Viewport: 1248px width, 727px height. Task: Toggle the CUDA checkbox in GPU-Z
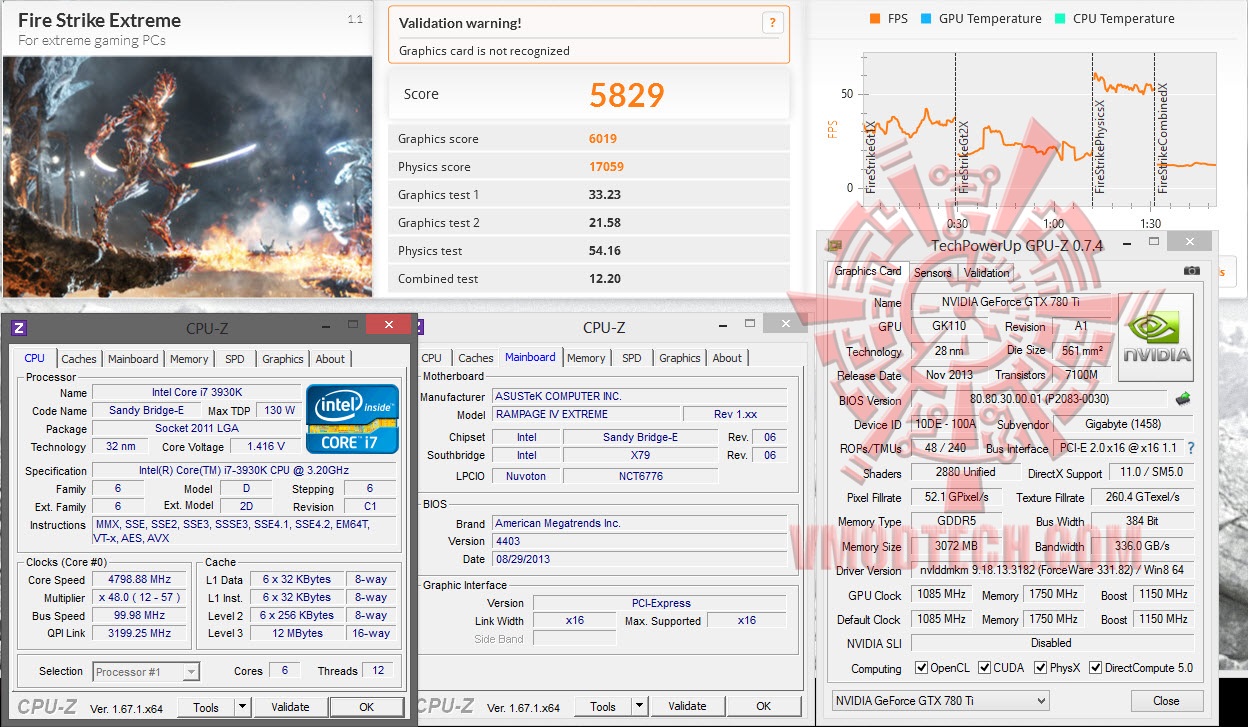(985, 668)
